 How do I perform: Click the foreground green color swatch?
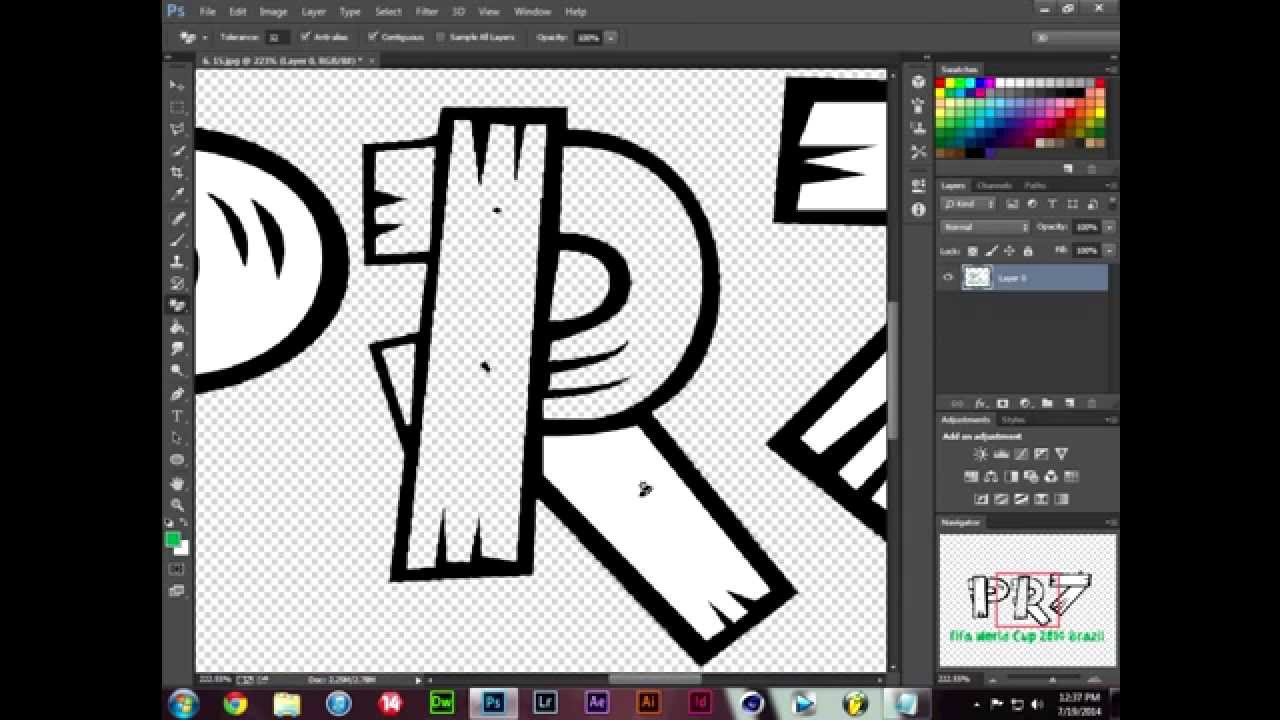click(x=172, y=539)
